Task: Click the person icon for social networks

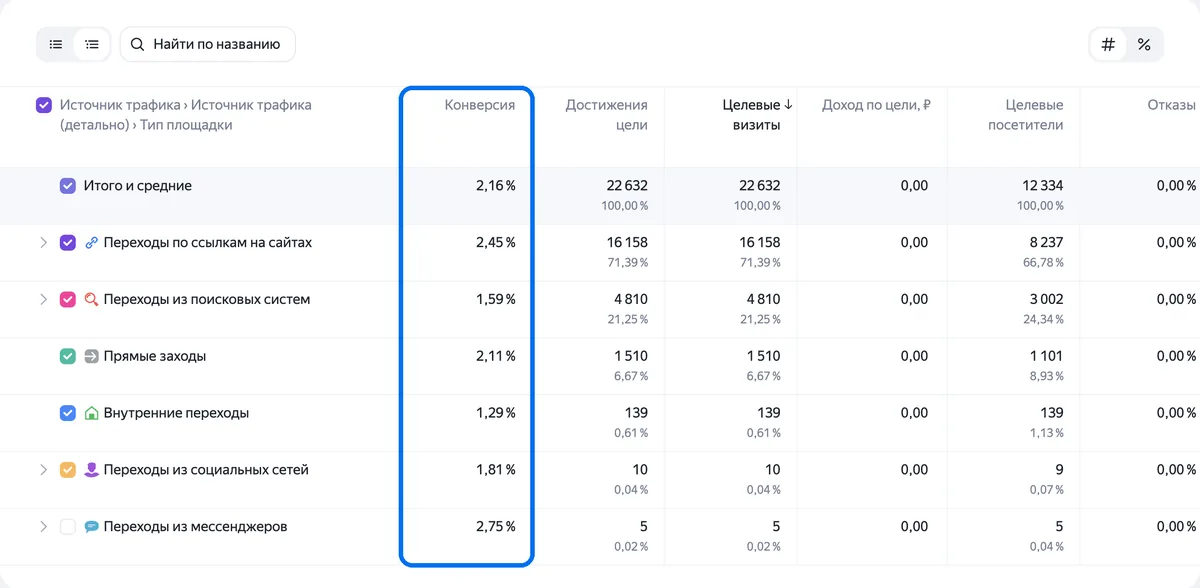Action: [x=92, y=470]
